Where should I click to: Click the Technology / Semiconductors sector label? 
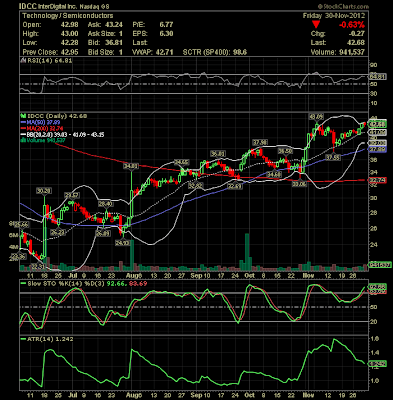click(68, 16)
